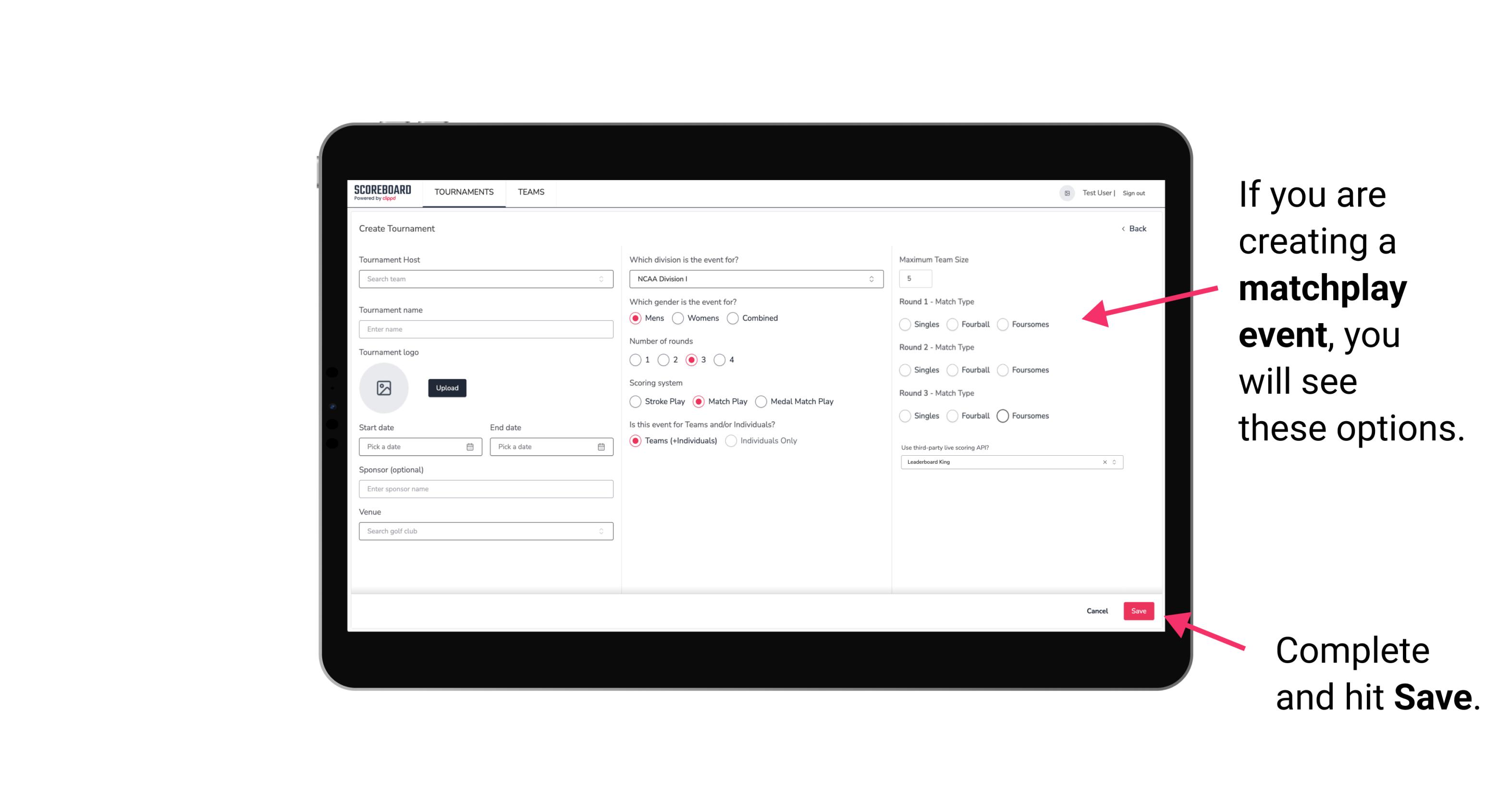The height and width of the screenshot is (812, 1510).
Task: Click the third-party API remove icon
Action: click(x=1105, y=462)
